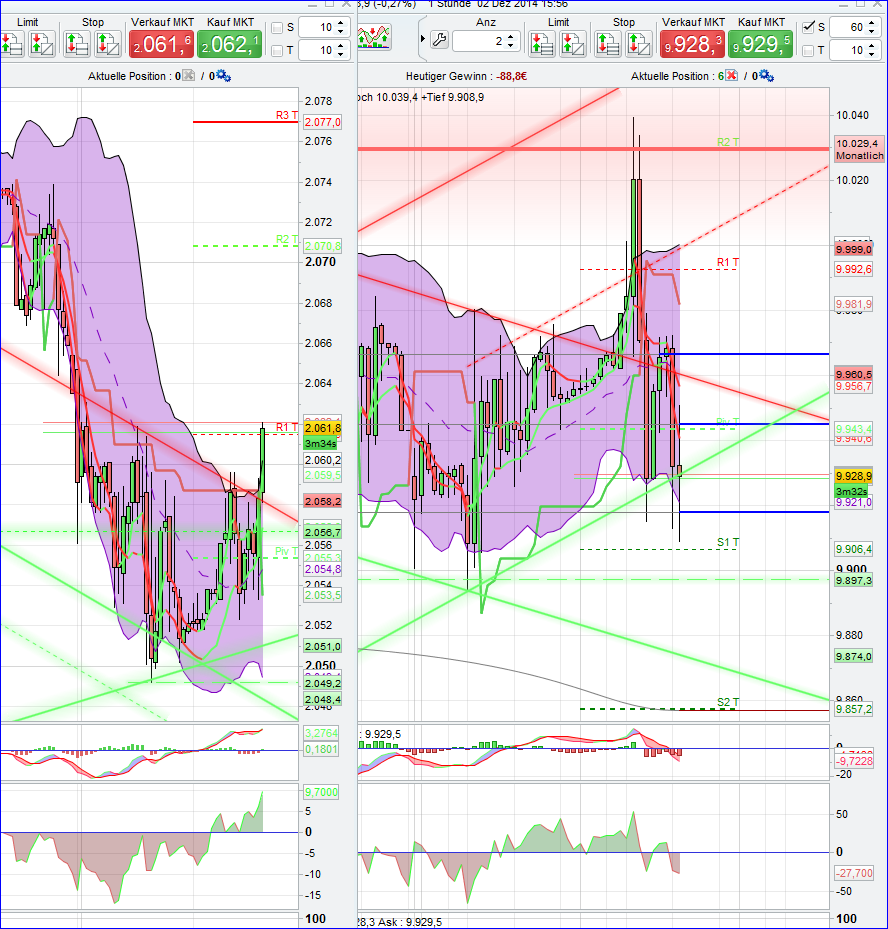Expand the toolbar arrow beside the wrench icon
888x929 pixels.
(421, 38)
